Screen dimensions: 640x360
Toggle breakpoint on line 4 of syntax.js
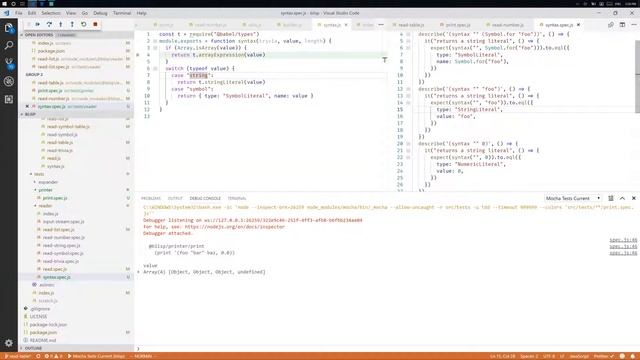click(x=138, y=55)
